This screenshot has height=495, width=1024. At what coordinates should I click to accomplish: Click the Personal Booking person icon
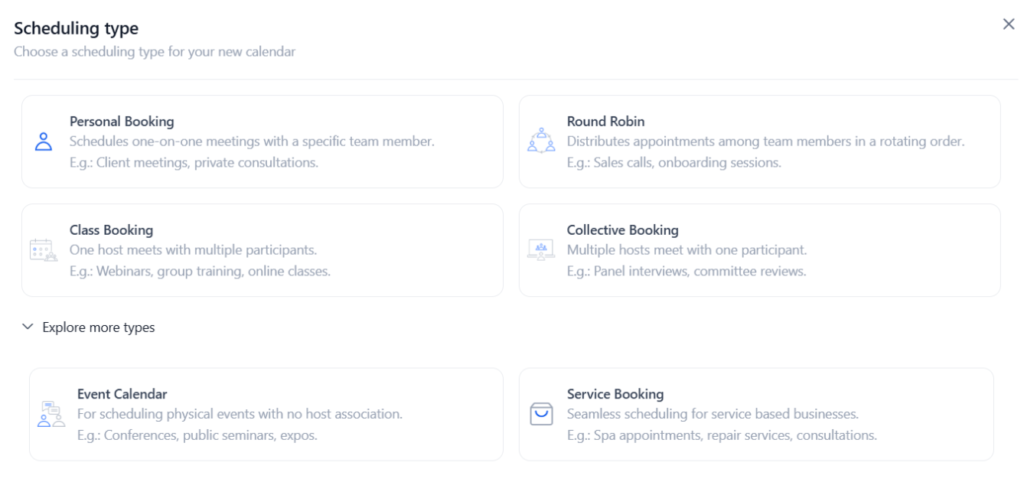[44, 142]
